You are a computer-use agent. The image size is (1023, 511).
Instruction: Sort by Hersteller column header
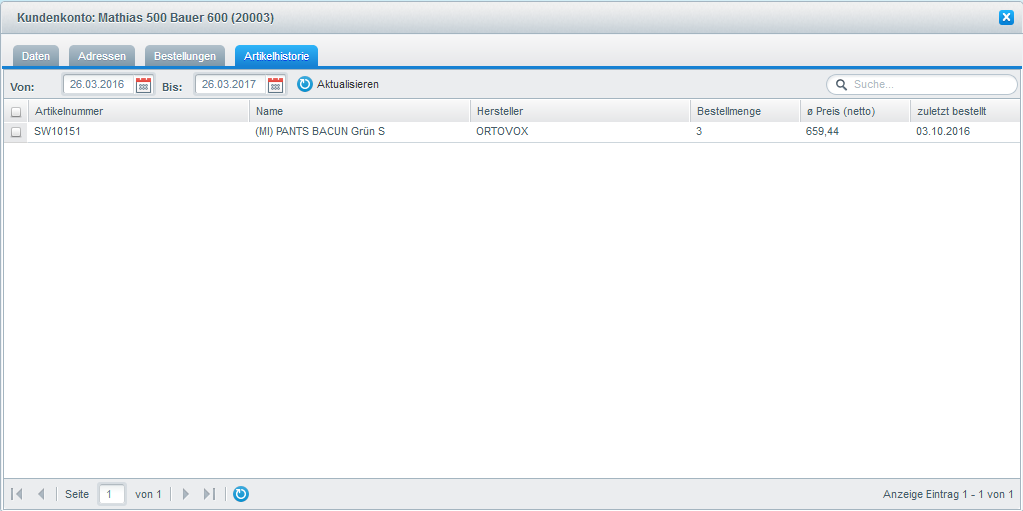(x=579, y=111)
